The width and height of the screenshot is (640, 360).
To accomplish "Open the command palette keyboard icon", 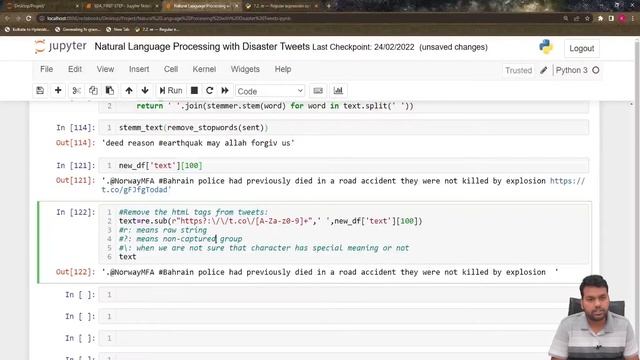I will pyautogui.click(x=318, y=91).
